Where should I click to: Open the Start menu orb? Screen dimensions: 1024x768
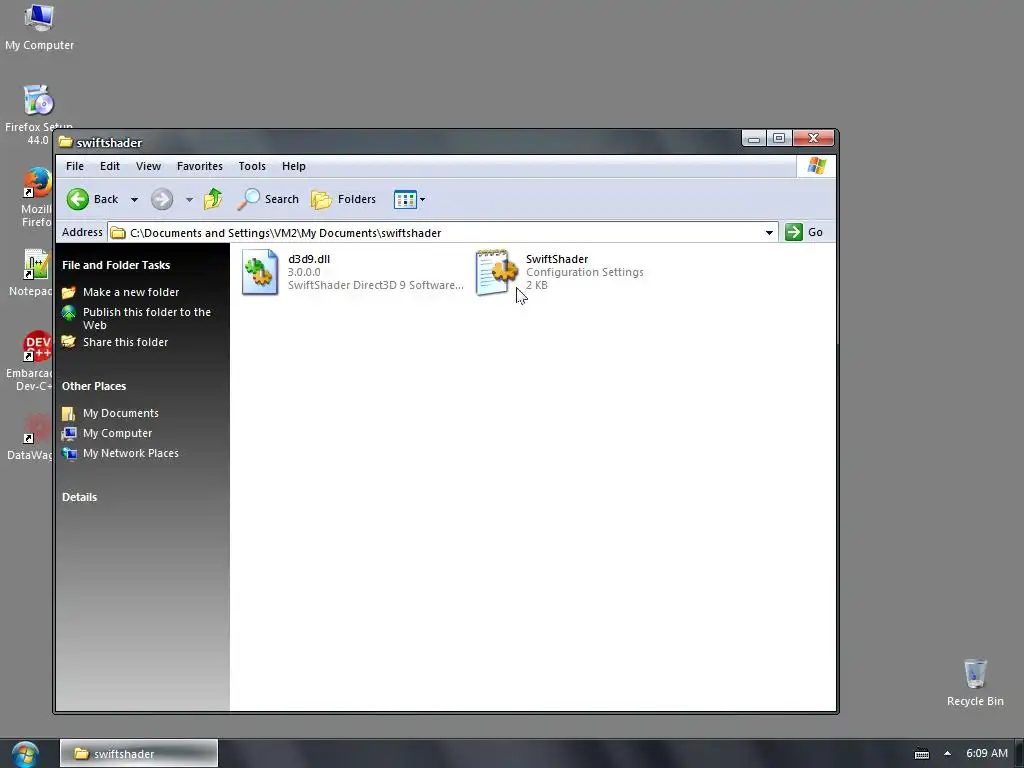25,754
